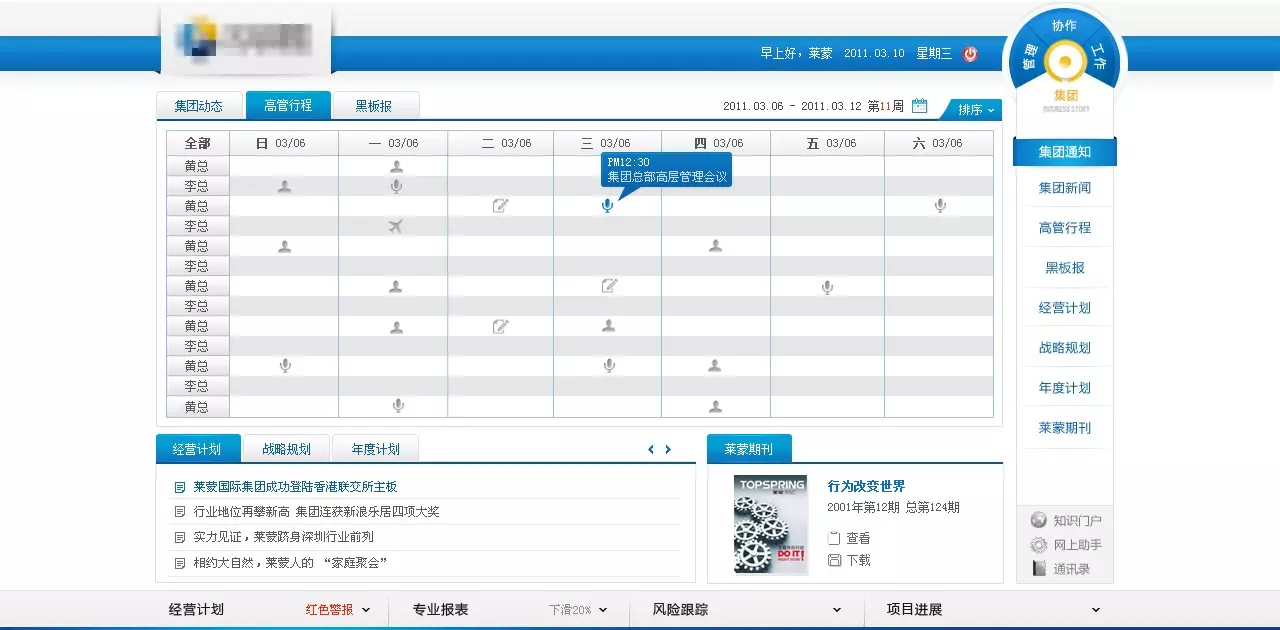Image resolution: width=1280 pixels, height=630 pixels.
Task: Click the microphone icon in Sunday column
Action: (285, 366)
